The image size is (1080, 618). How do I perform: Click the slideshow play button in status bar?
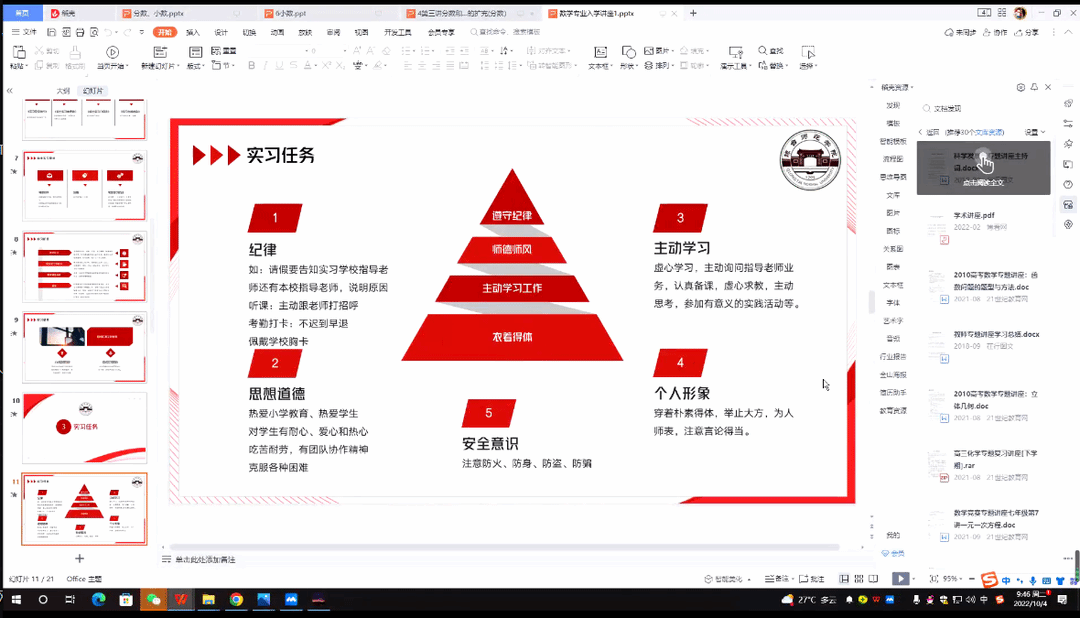900,578
